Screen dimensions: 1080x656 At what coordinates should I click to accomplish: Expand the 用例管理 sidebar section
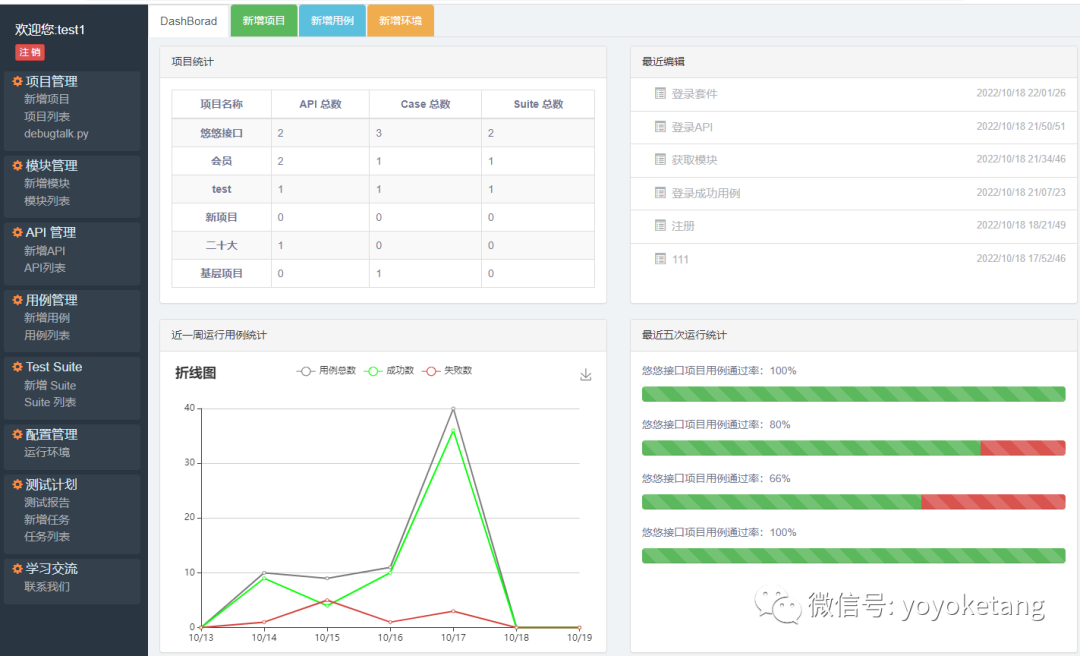[x=51, y=300]
